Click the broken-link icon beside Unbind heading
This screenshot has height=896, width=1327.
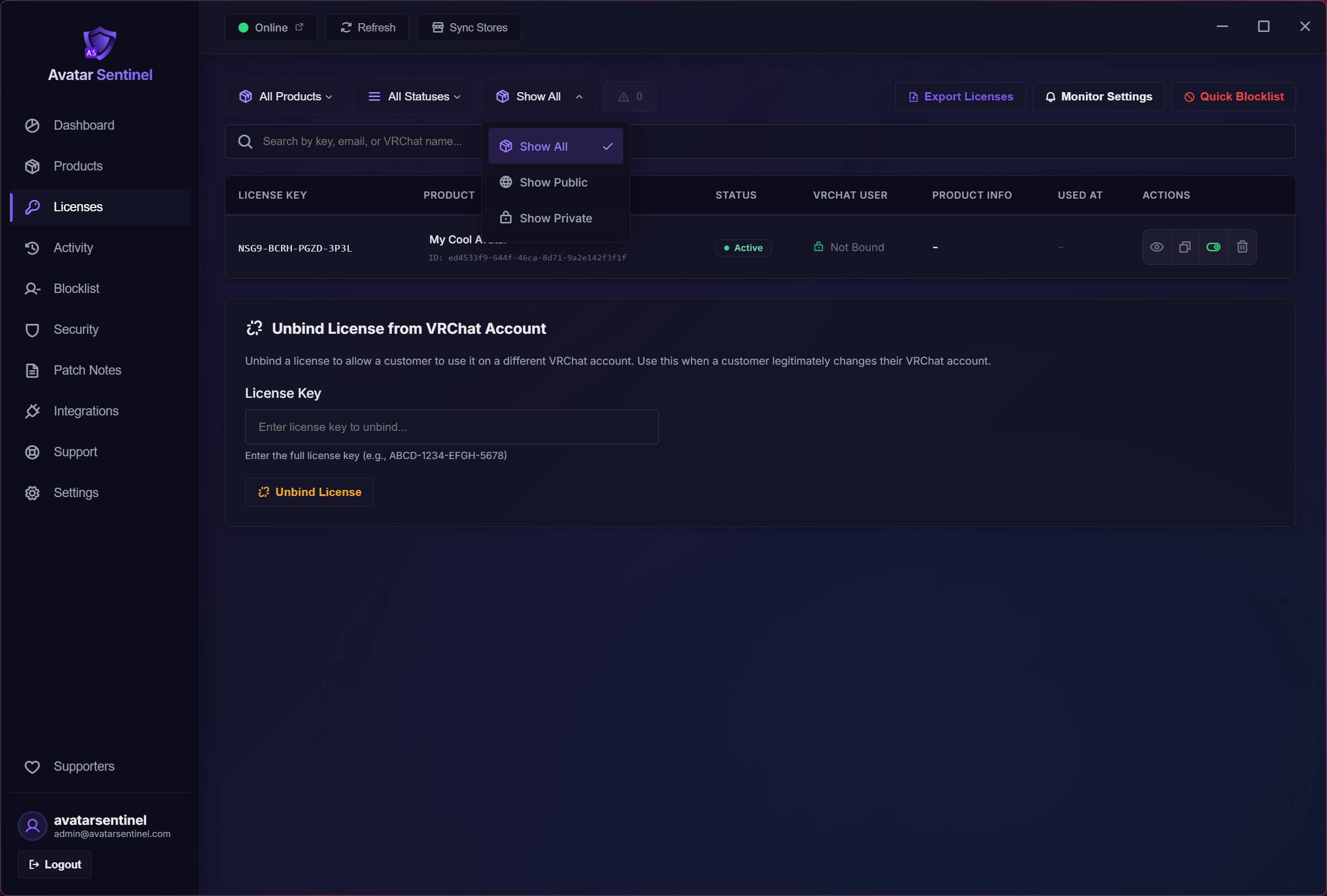click(254, 328)
